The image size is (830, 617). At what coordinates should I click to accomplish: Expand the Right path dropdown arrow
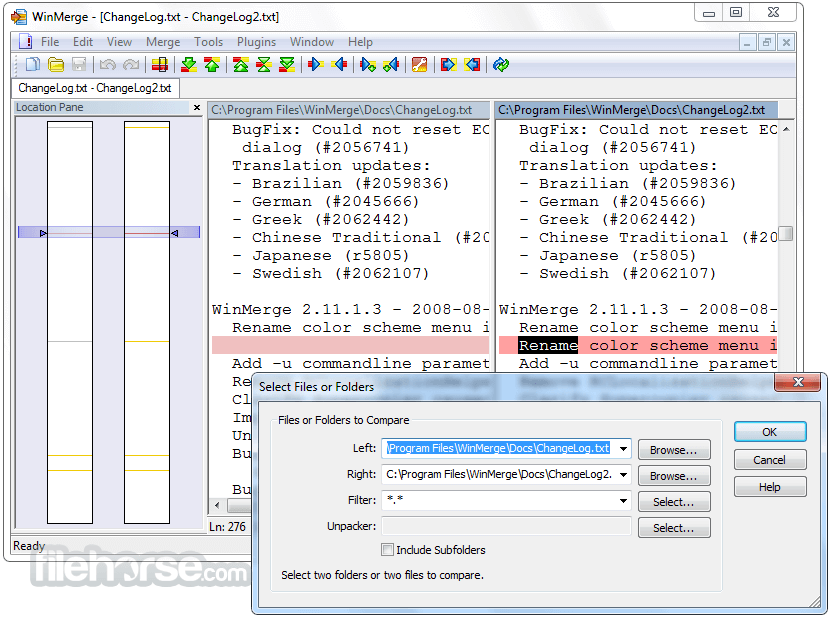(624, 475)
